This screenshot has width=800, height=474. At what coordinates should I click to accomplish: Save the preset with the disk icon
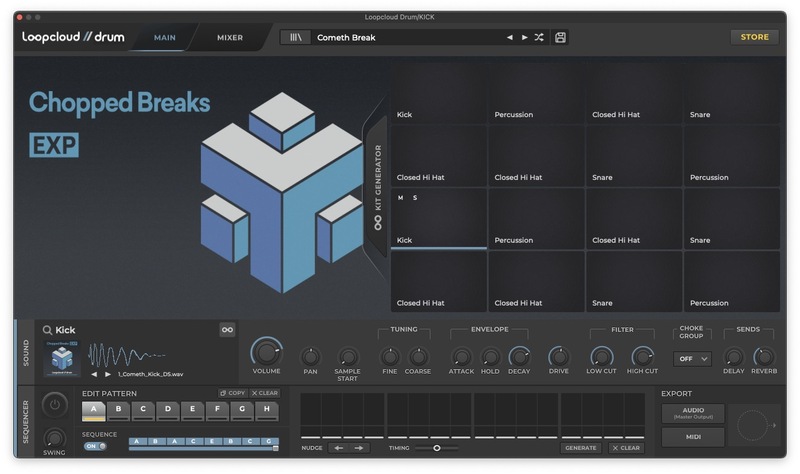pyautogui.click(x=560, y=37)
